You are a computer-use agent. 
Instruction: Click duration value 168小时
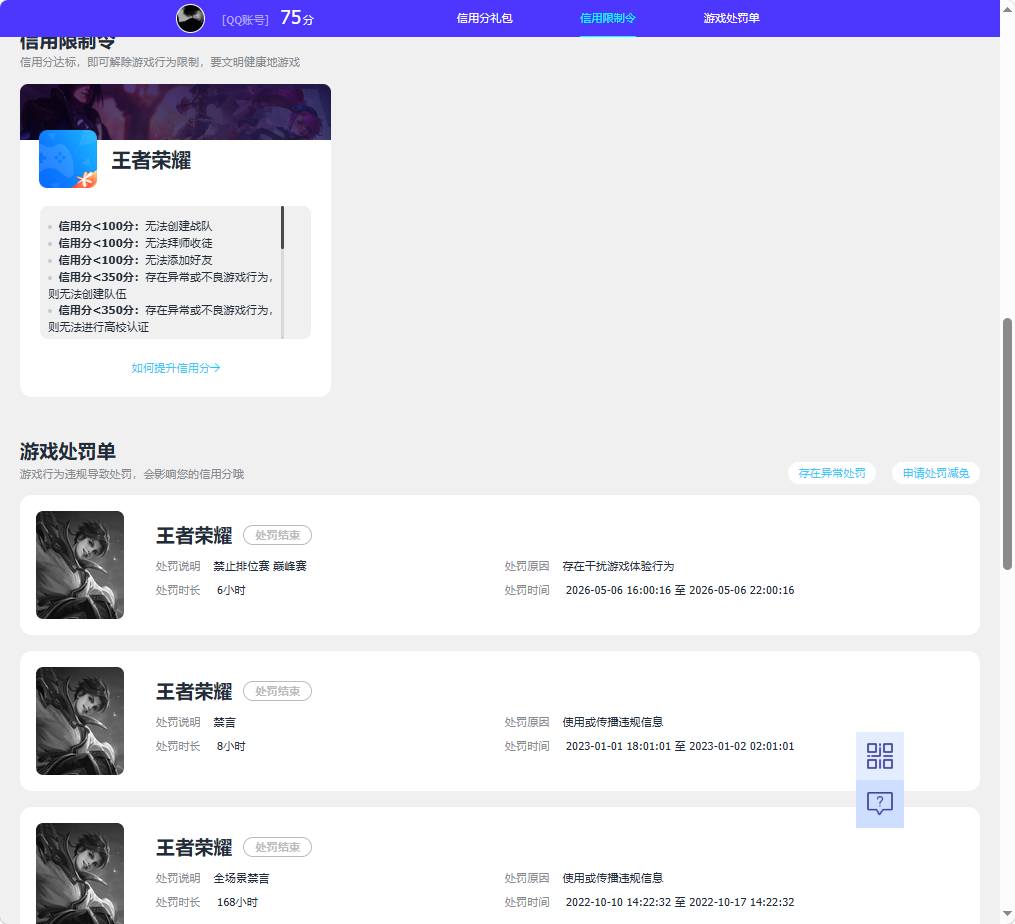[237, 902]
